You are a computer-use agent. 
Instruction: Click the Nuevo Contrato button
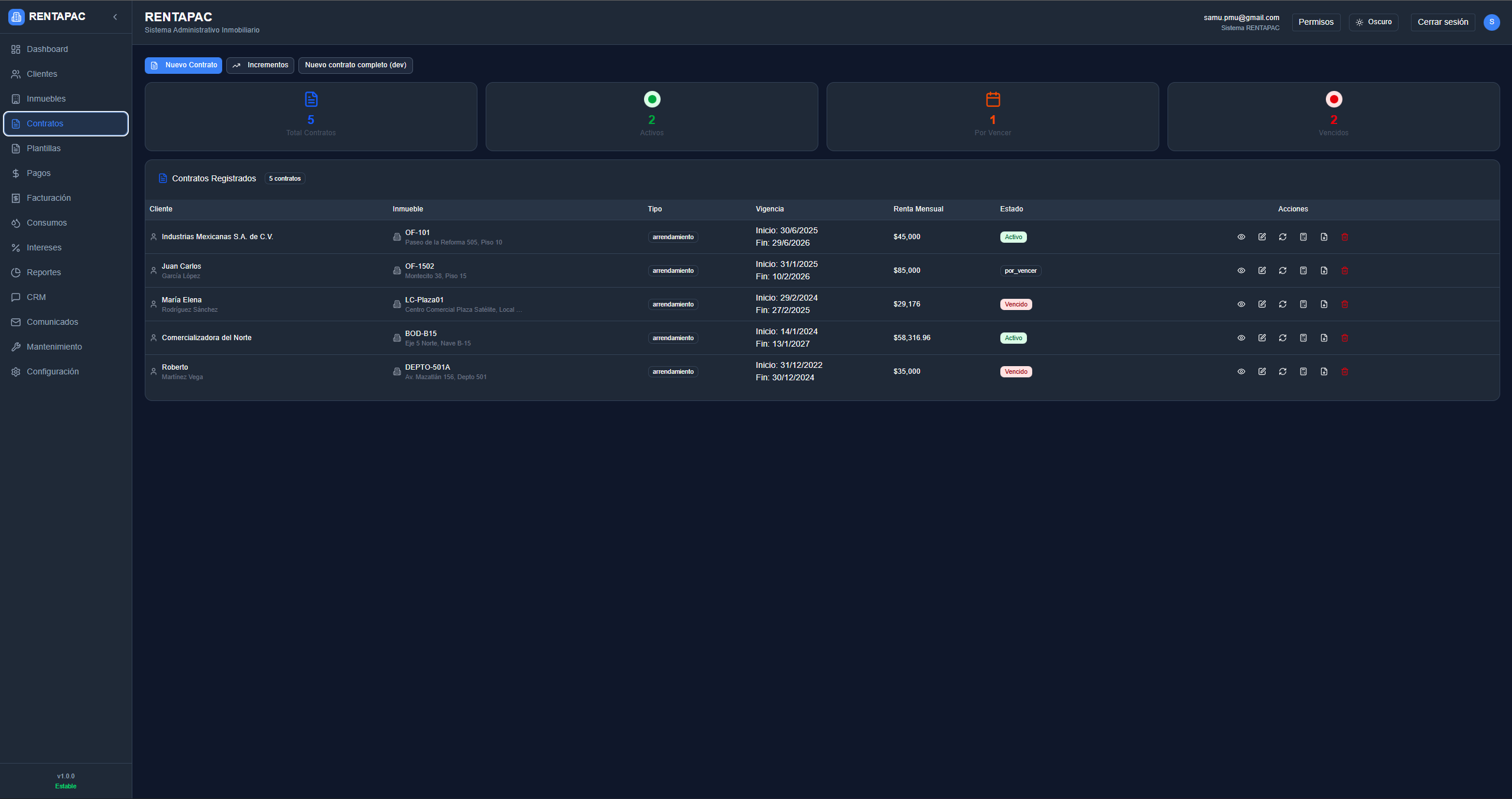[x=183, y=65]
